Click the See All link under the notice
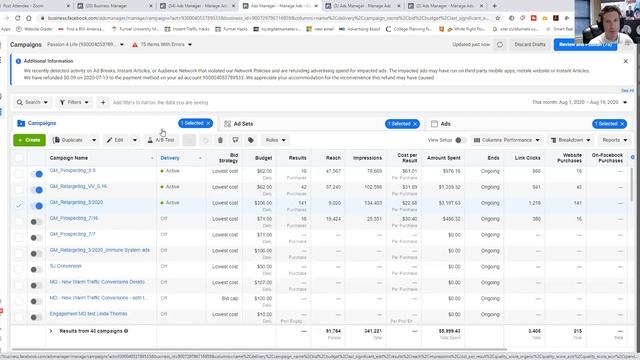This screenshot has height=360, width=640. 627,91
